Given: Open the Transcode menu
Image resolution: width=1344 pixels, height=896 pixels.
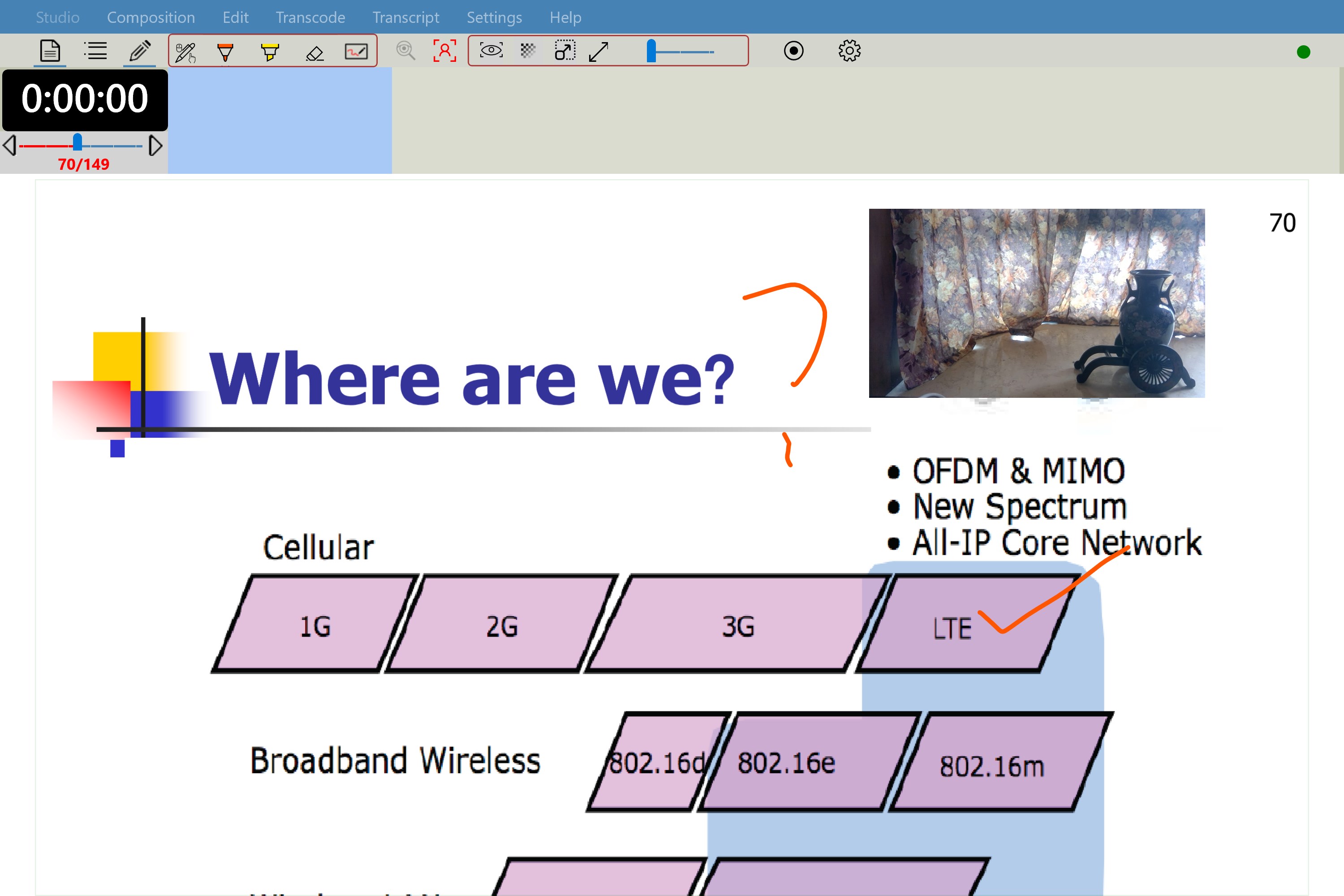Looking at the screenshot, I should (310, 17).
